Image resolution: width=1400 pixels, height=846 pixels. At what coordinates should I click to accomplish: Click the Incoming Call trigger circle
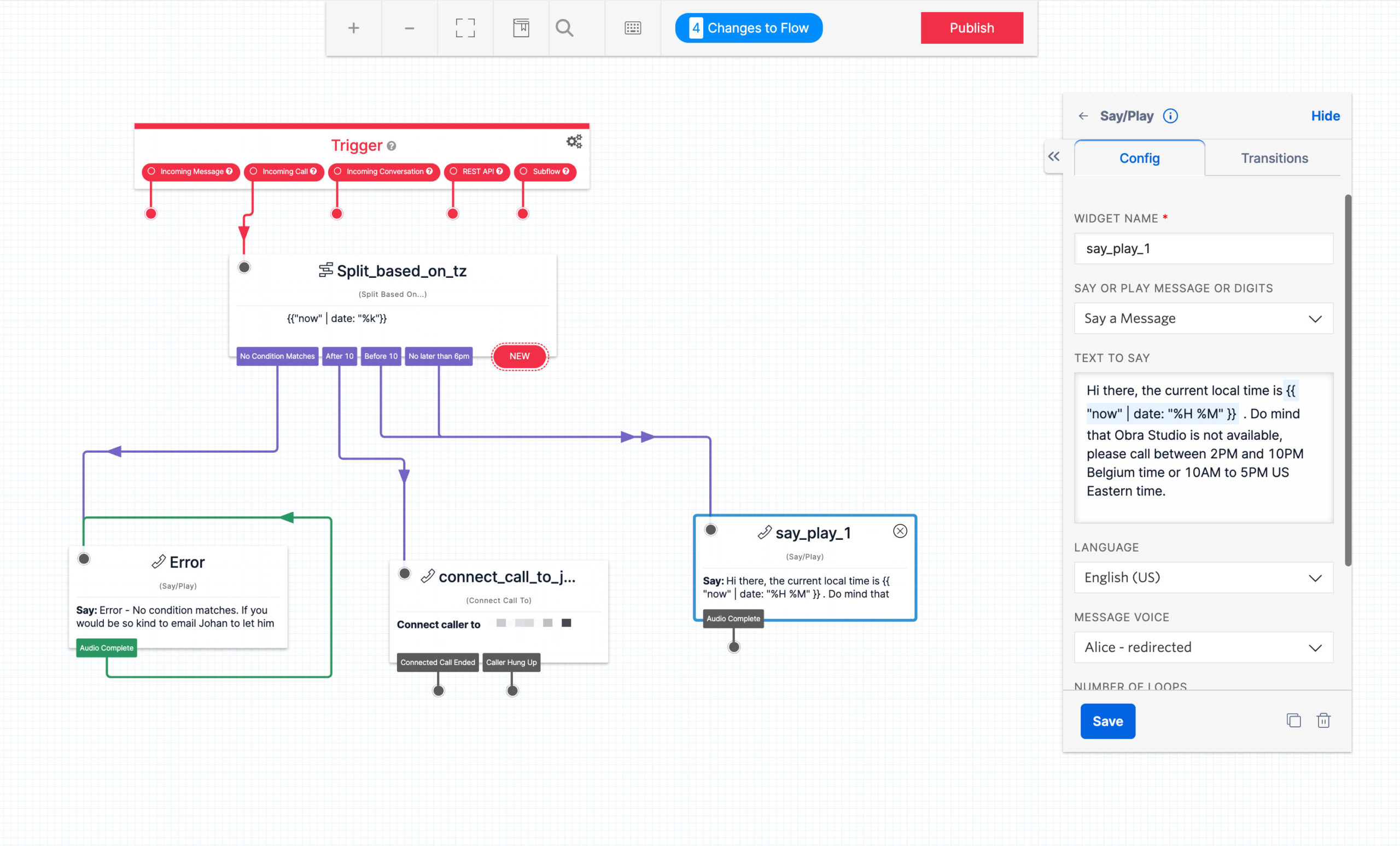tap(253, 171)
